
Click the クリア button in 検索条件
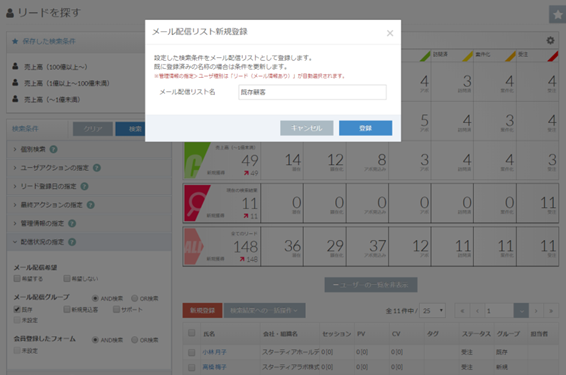[x=93, y=129]
